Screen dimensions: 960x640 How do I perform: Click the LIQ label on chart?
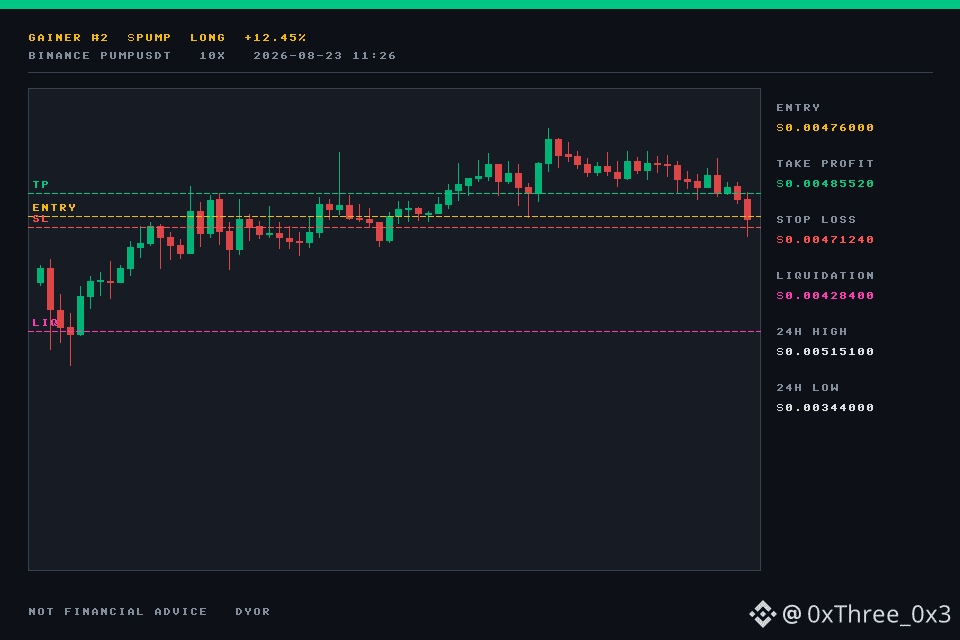(45, 322)
